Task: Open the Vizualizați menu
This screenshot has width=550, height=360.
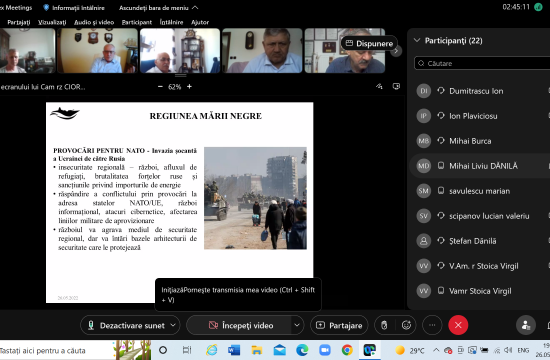Action: [52, 22]
